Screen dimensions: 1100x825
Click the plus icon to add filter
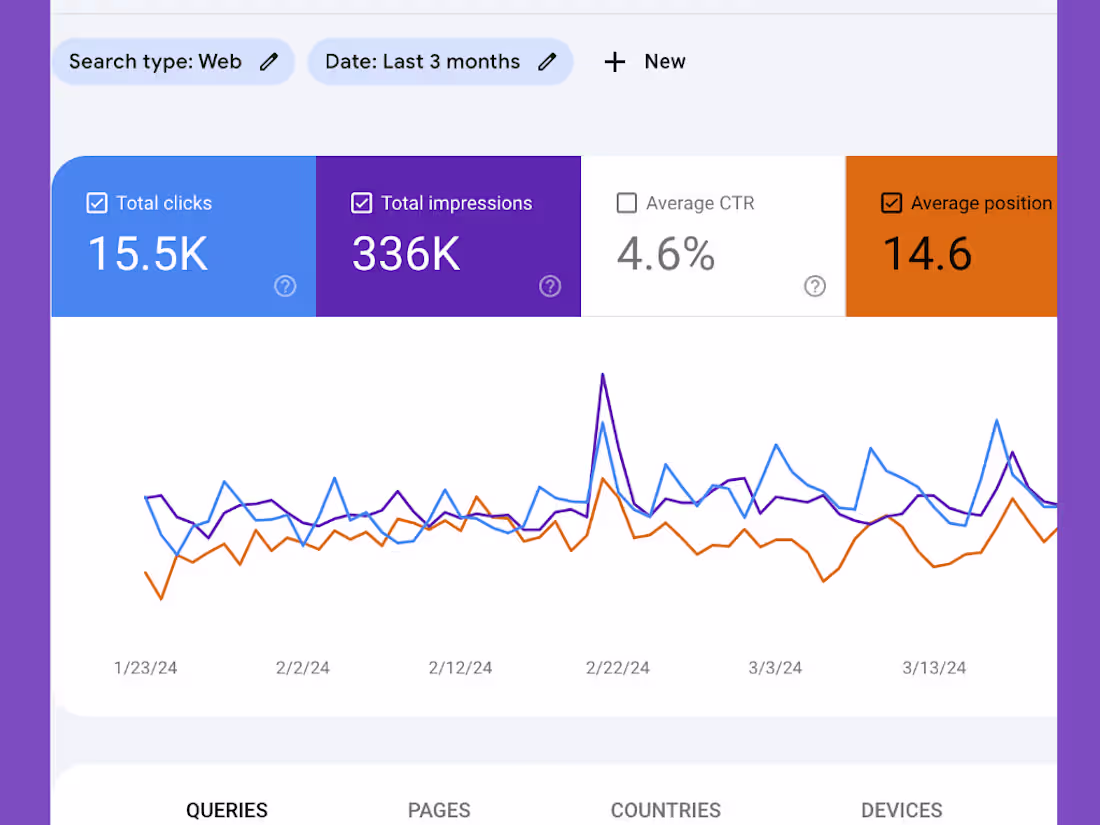coord(615,62)
